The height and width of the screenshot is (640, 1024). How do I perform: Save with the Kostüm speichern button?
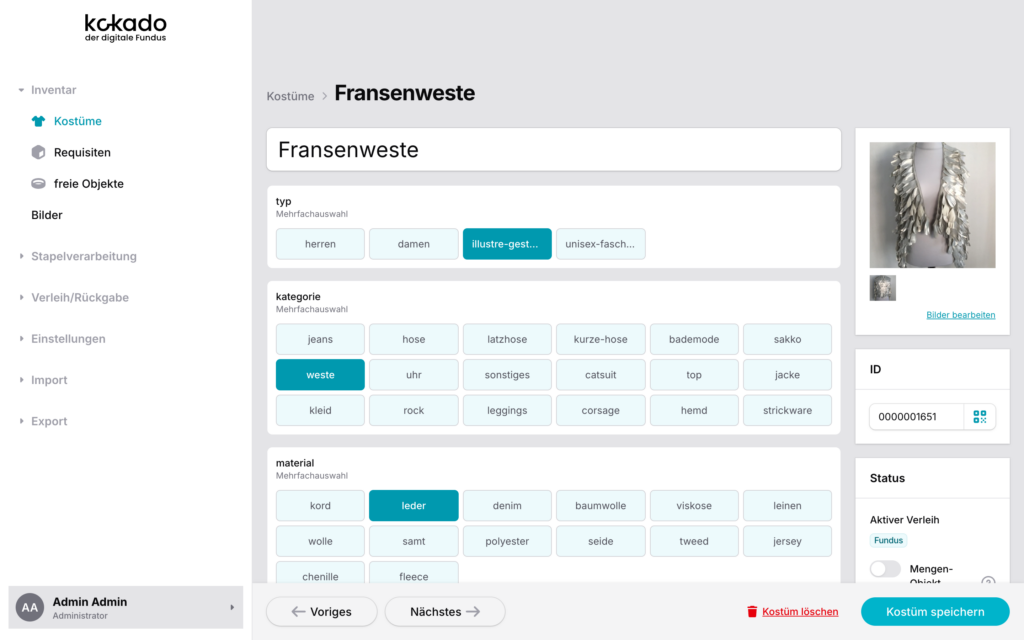(935, 612)
